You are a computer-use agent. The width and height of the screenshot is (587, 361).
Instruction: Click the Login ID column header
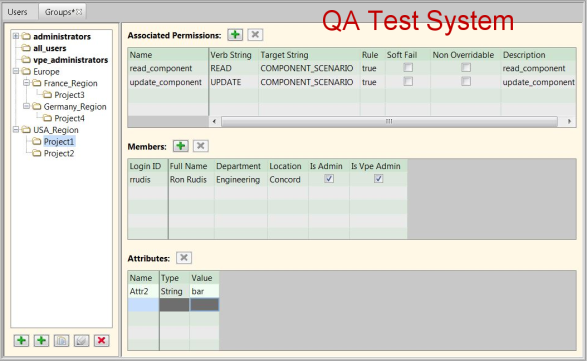pos(147,166)
